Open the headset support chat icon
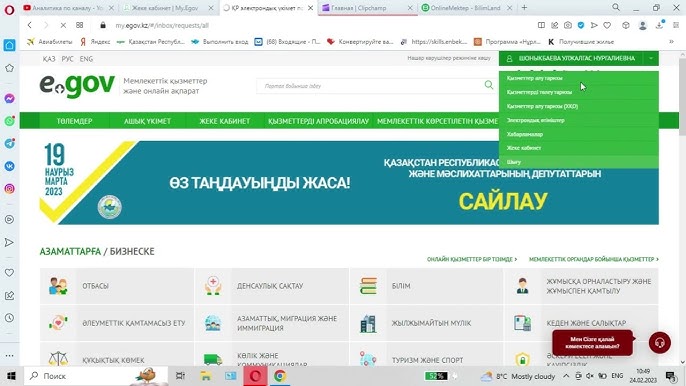Screen dimensions: 686x386 [x=659, y=343]
